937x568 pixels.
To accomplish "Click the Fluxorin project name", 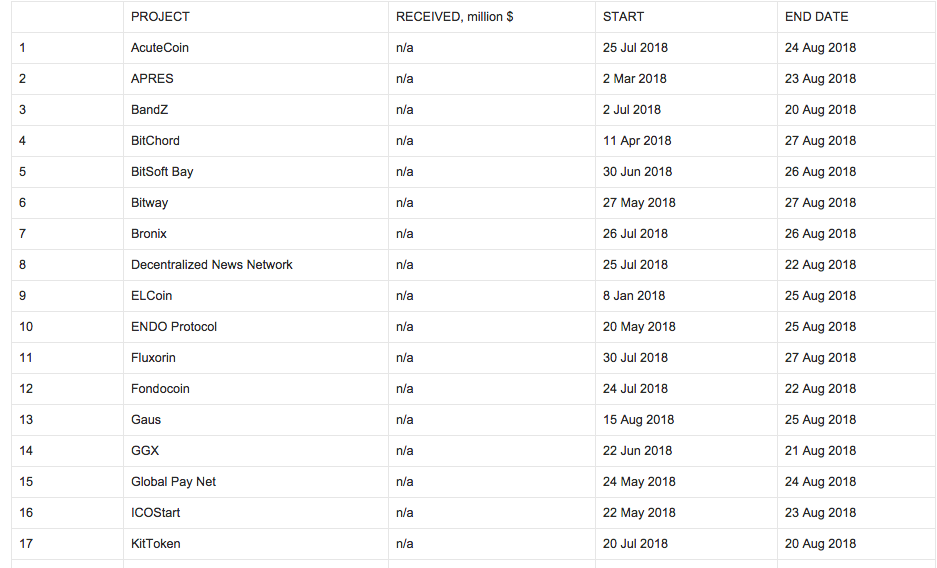I will pyautogui.click(x=153, y=358).
